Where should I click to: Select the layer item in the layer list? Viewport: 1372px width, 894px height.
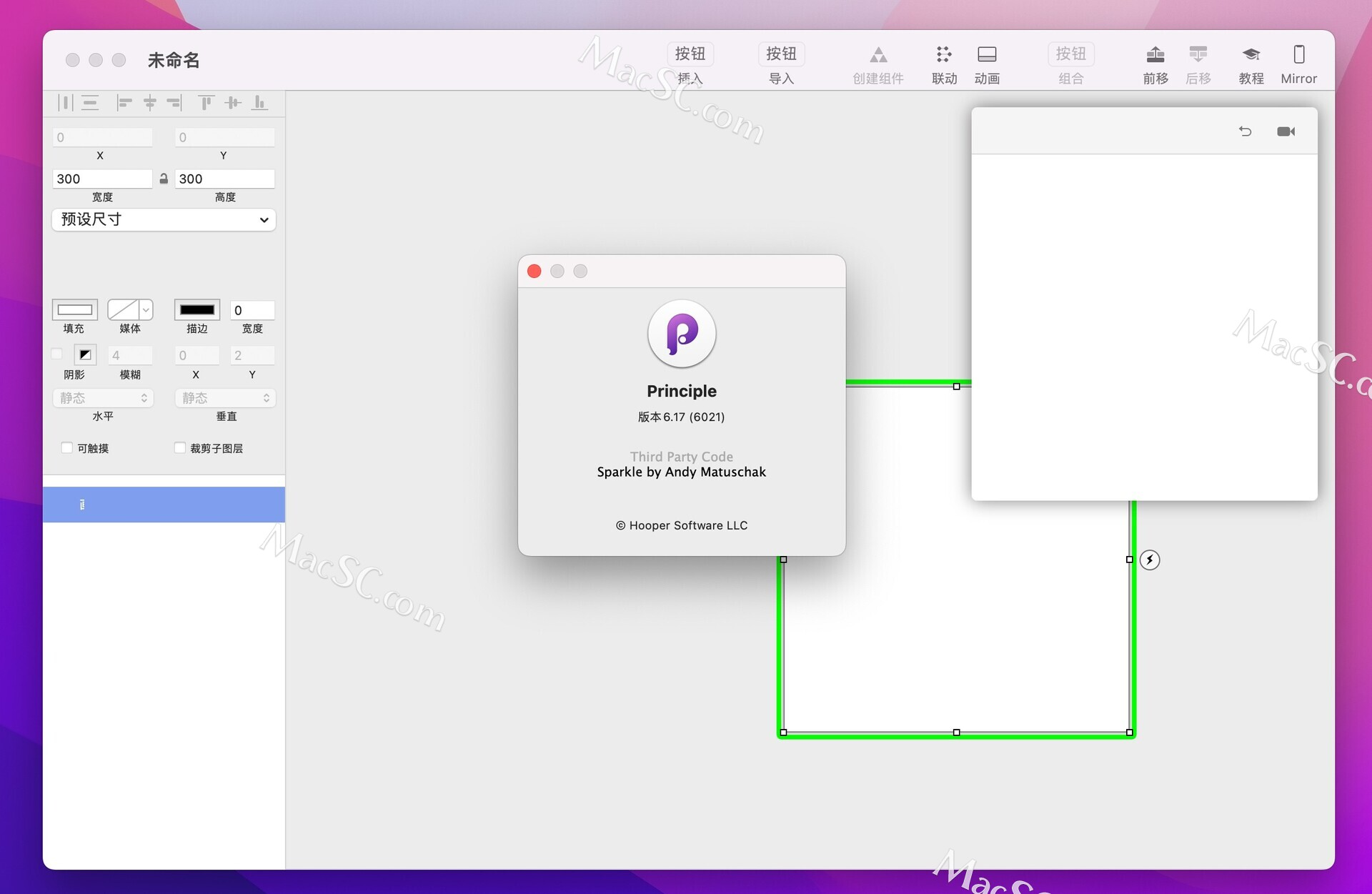coord(164,505)
